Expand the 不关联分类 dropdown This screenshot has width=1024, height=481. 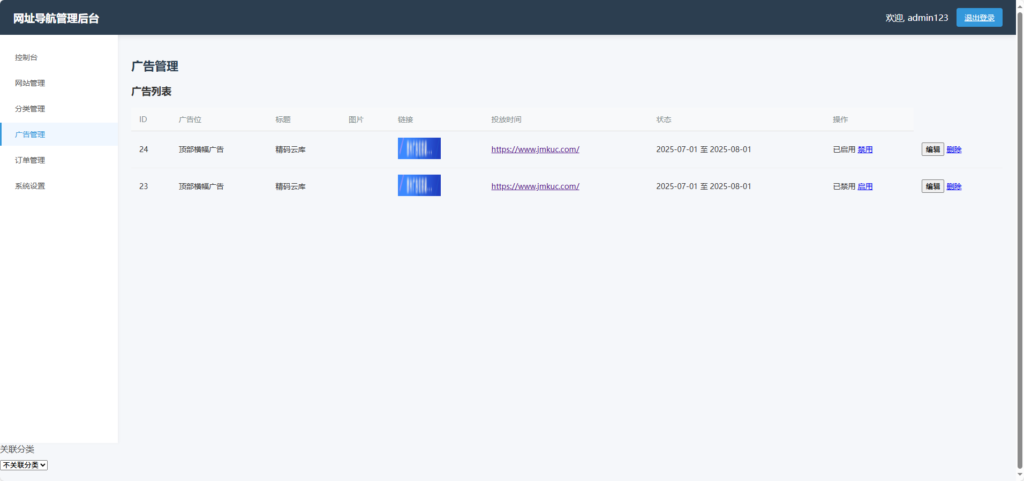[x=24, y=465]
